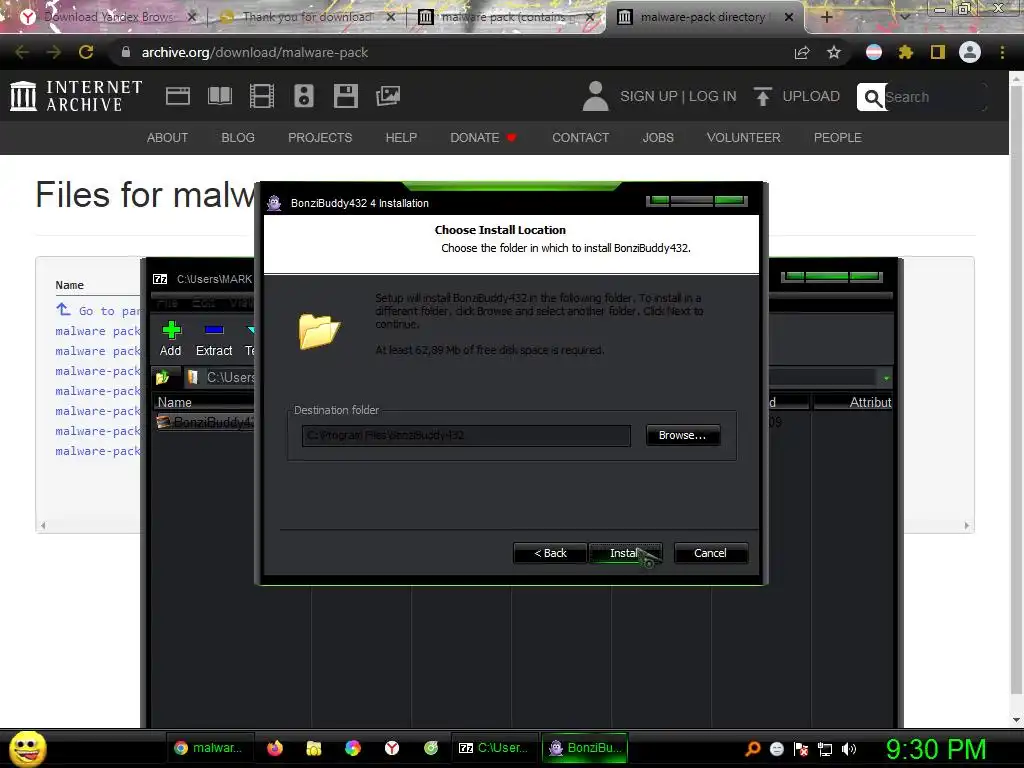1024x768 pixels.
Task: Open ABOUT in Archive nav
Action: (x=167, y=138)
